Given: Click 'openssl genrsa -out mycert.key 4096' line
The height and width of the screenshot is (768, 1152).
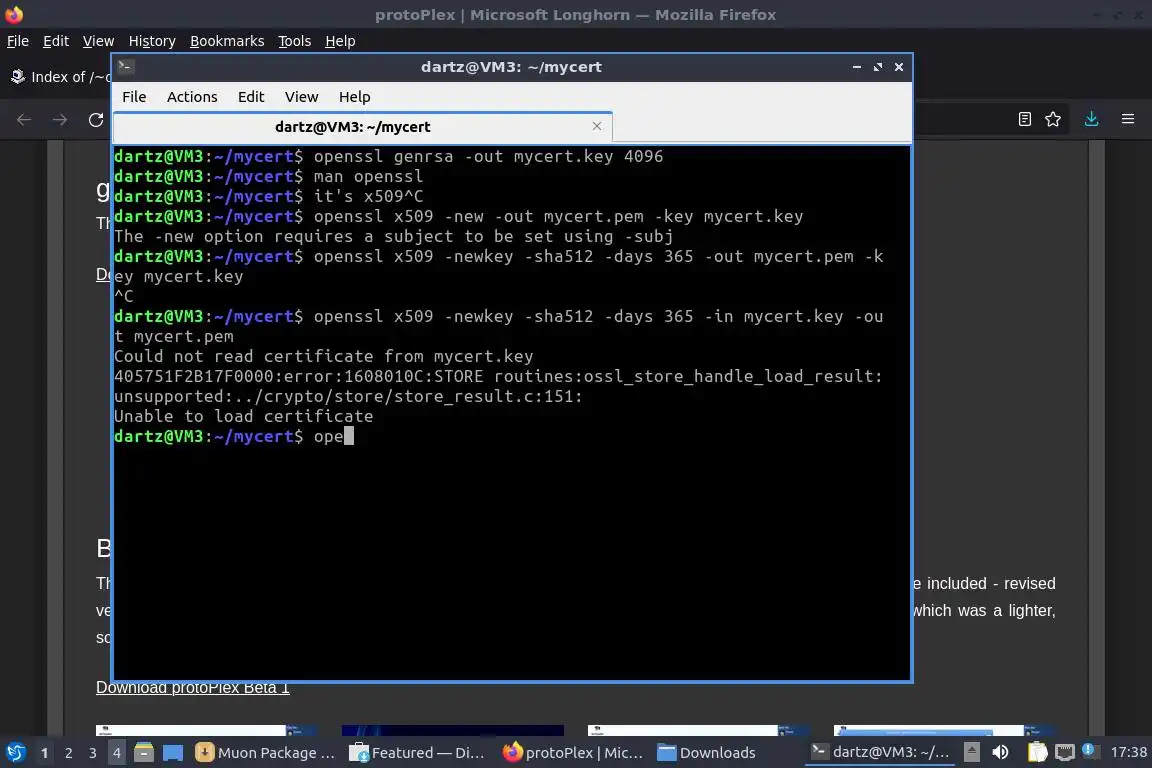Looking at the screenshot, I should (389, 157).
